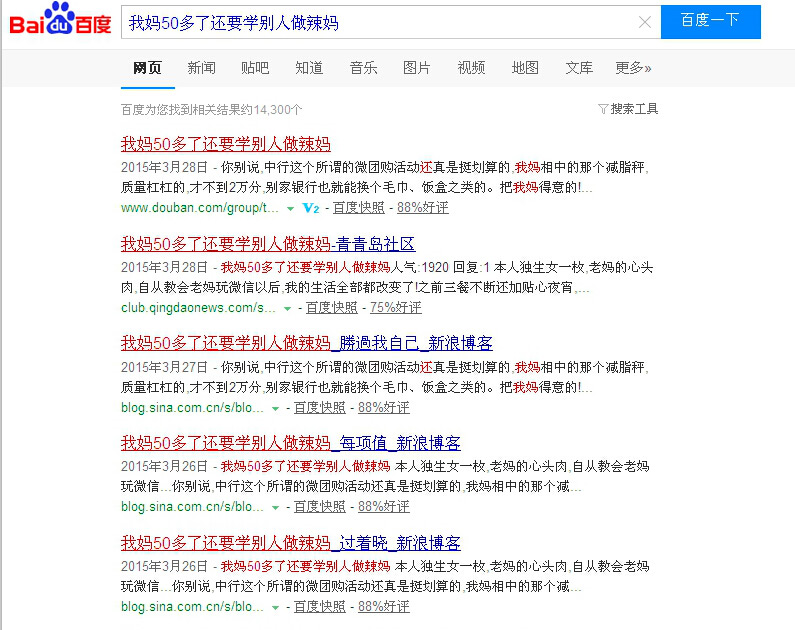
Task: Click the result count text 约14,300个
Action: [x=272, y=110]
